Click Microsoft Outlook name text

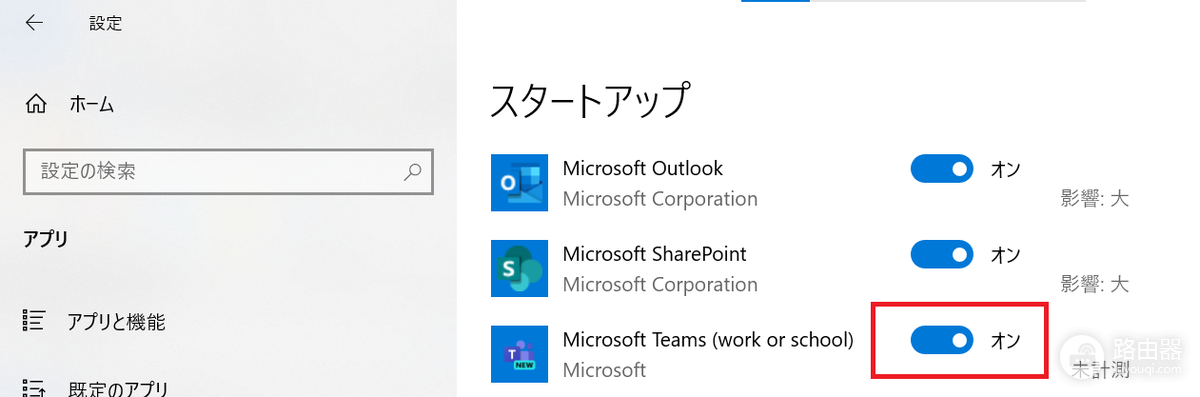[643, 168]
